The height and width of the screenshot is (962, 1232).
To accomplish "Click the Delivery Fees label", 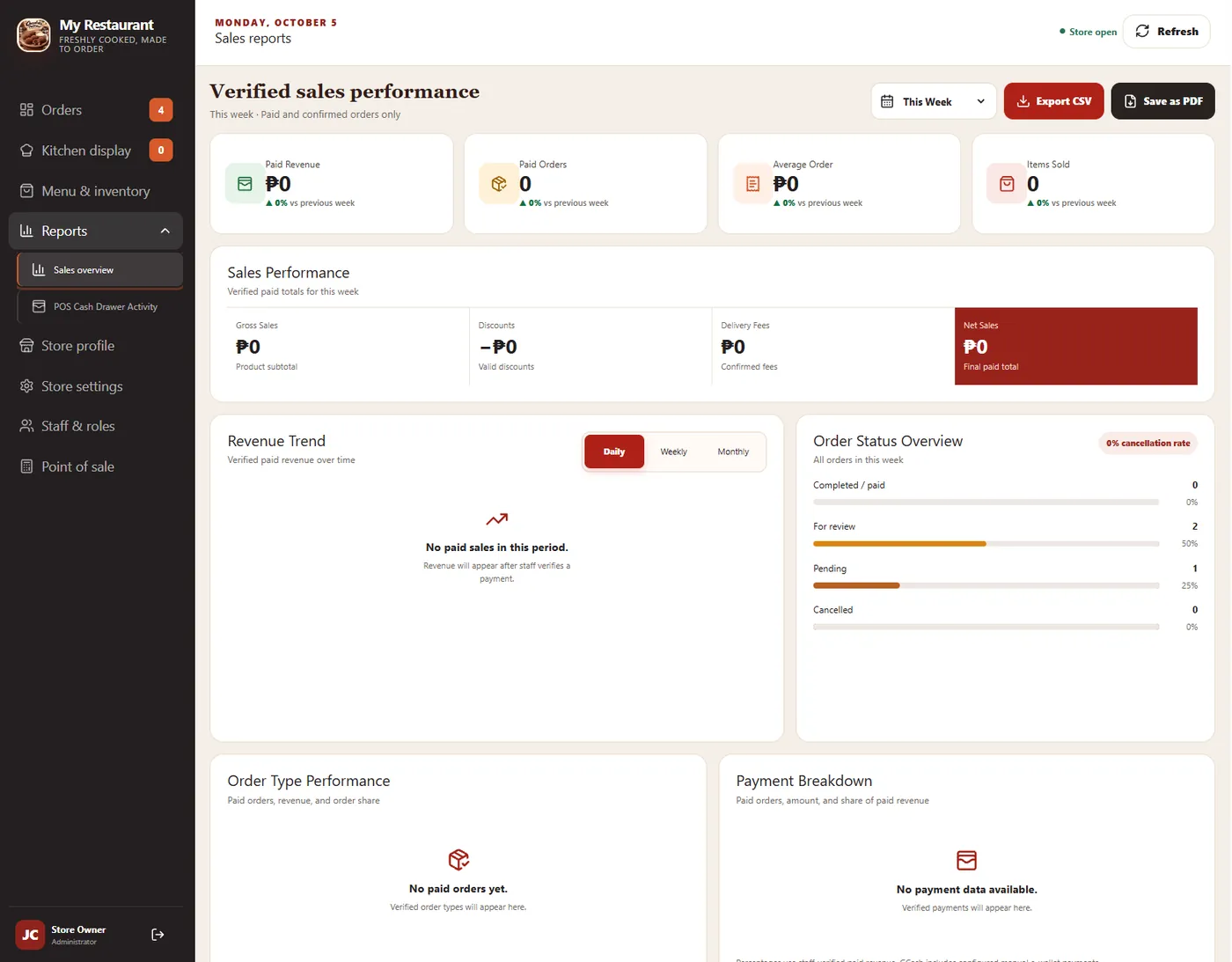I will 745,326.
